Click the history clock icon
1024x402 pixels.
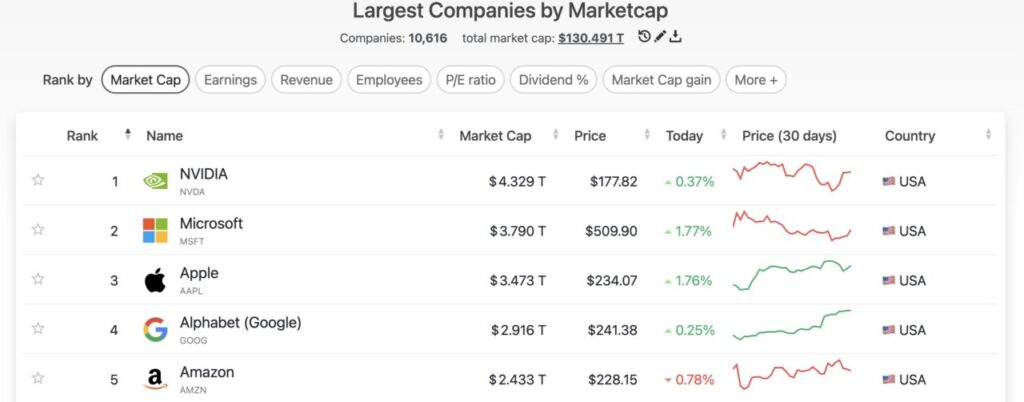(x=645, y=37)
